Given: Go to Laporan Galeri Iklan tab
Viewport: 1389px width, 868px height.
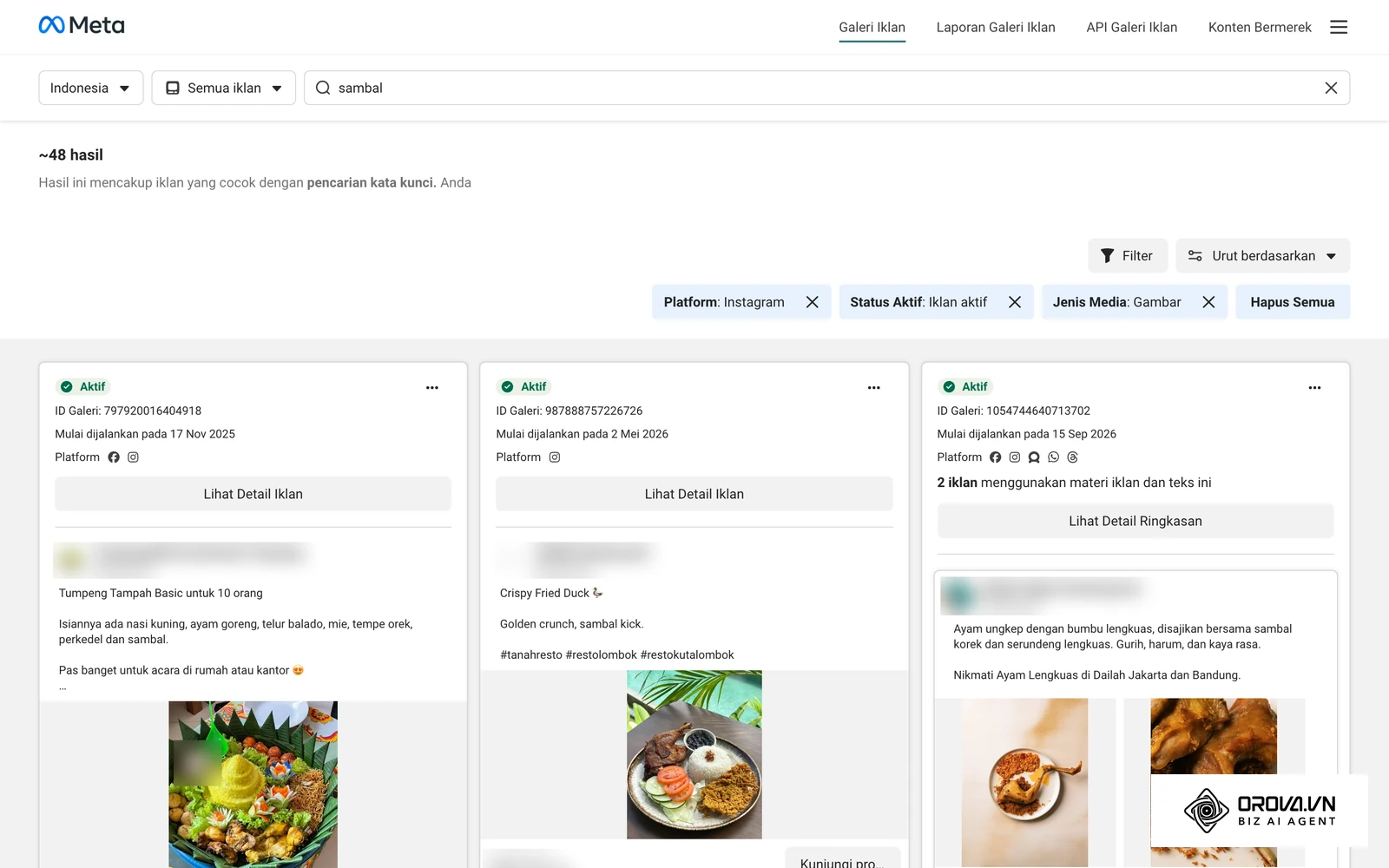Looking at the screenshot, I should tap(996, 27).
